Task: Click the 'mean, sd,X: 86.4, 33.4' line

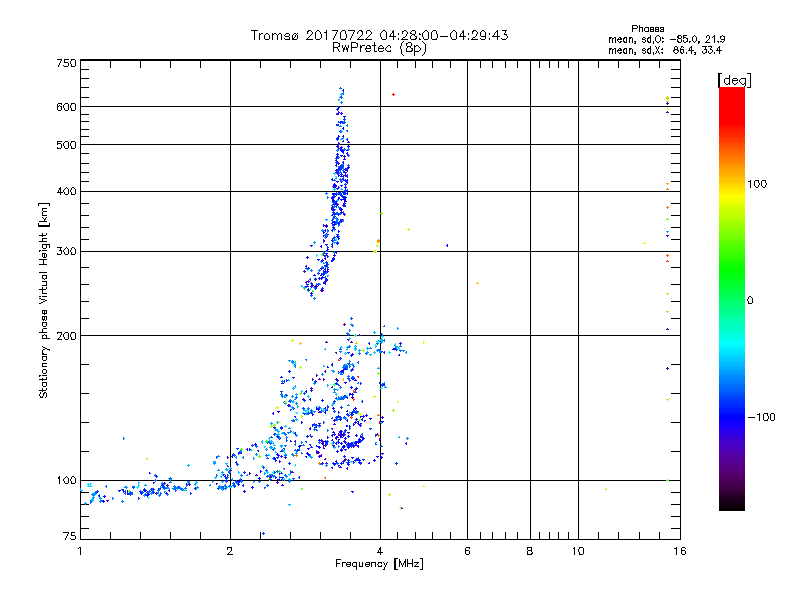Action: coord(665,50)
